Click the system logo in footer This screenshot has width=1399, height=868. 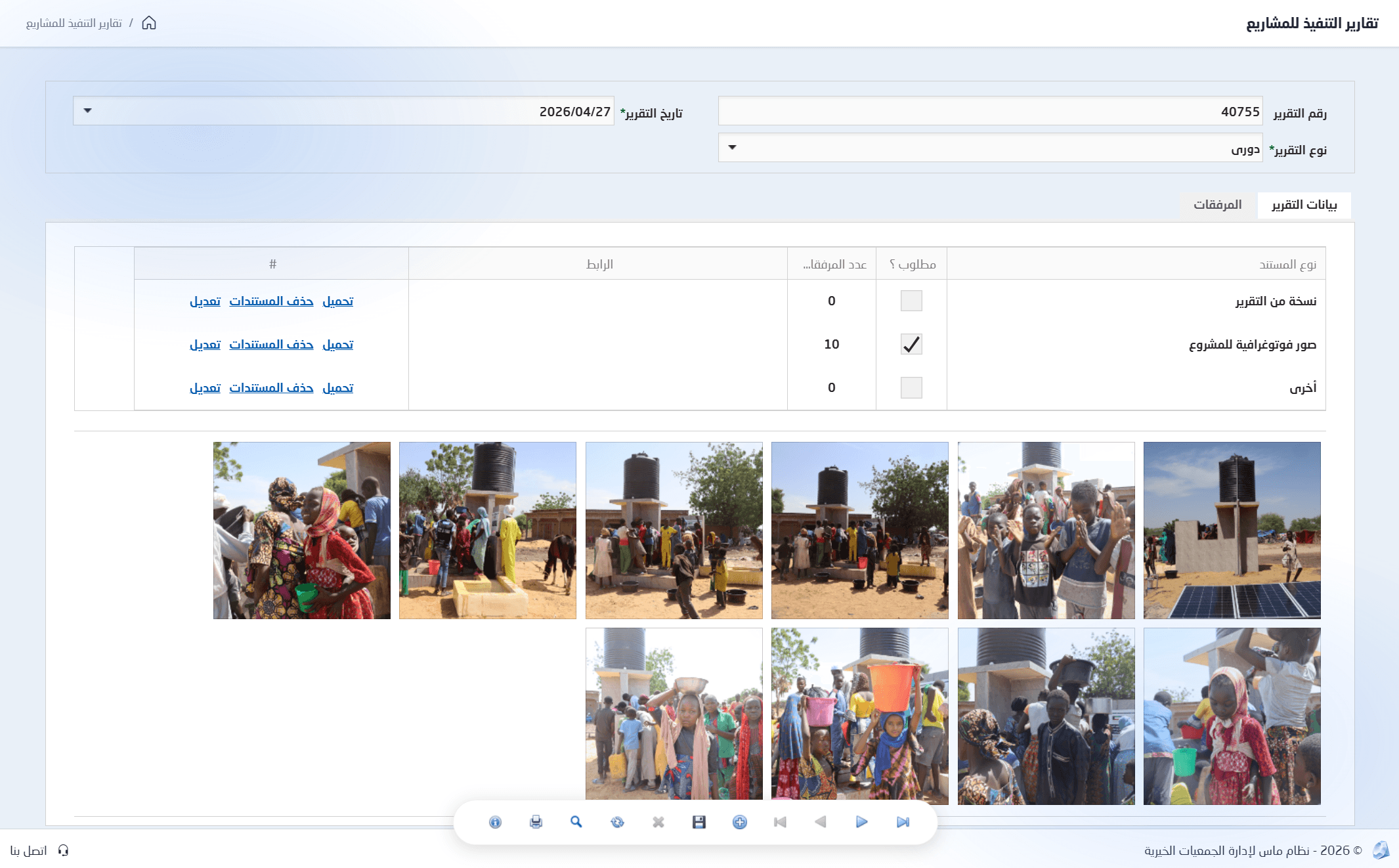tap(1381, 850)
